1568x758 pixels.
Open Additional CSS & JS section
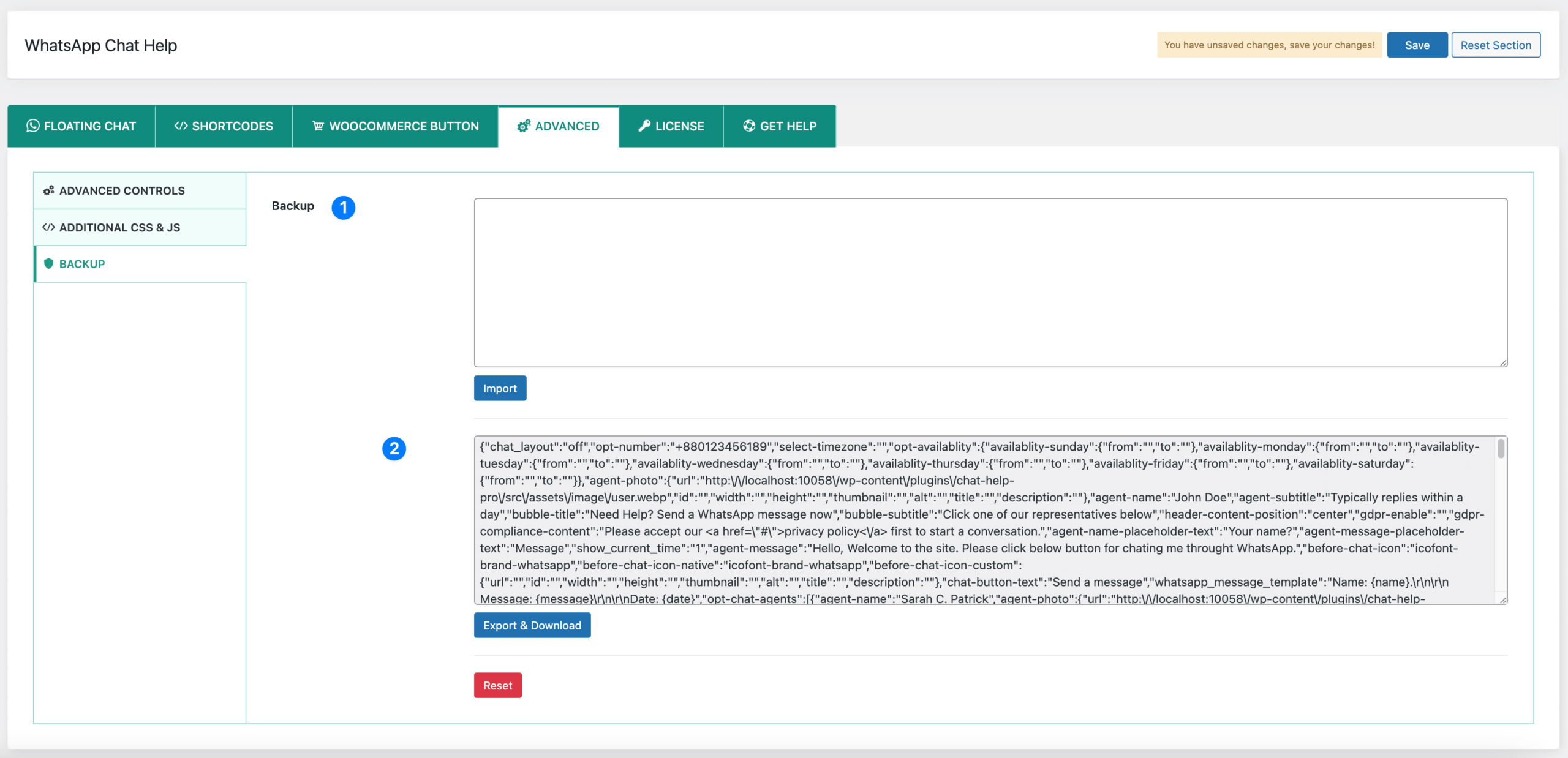pyautogui.click(x=140, y=228)
